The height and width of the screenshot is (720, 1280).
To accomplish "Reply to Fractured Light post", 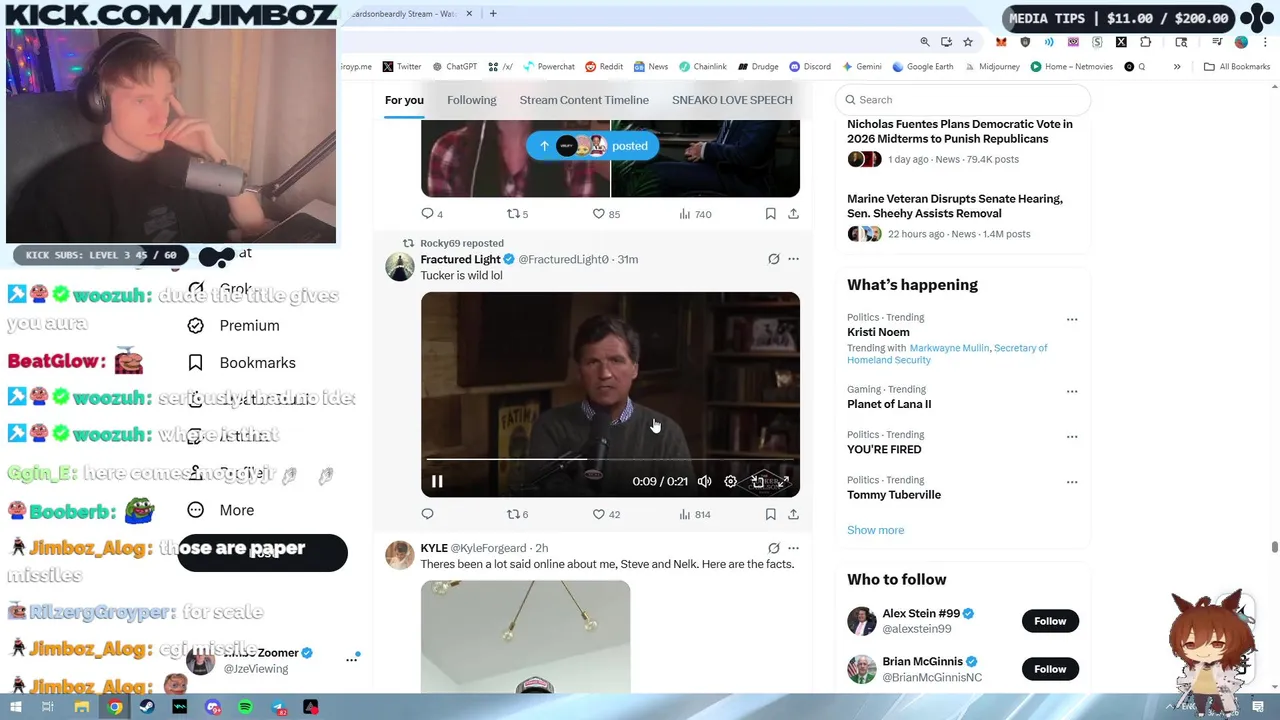I will 427,514.
